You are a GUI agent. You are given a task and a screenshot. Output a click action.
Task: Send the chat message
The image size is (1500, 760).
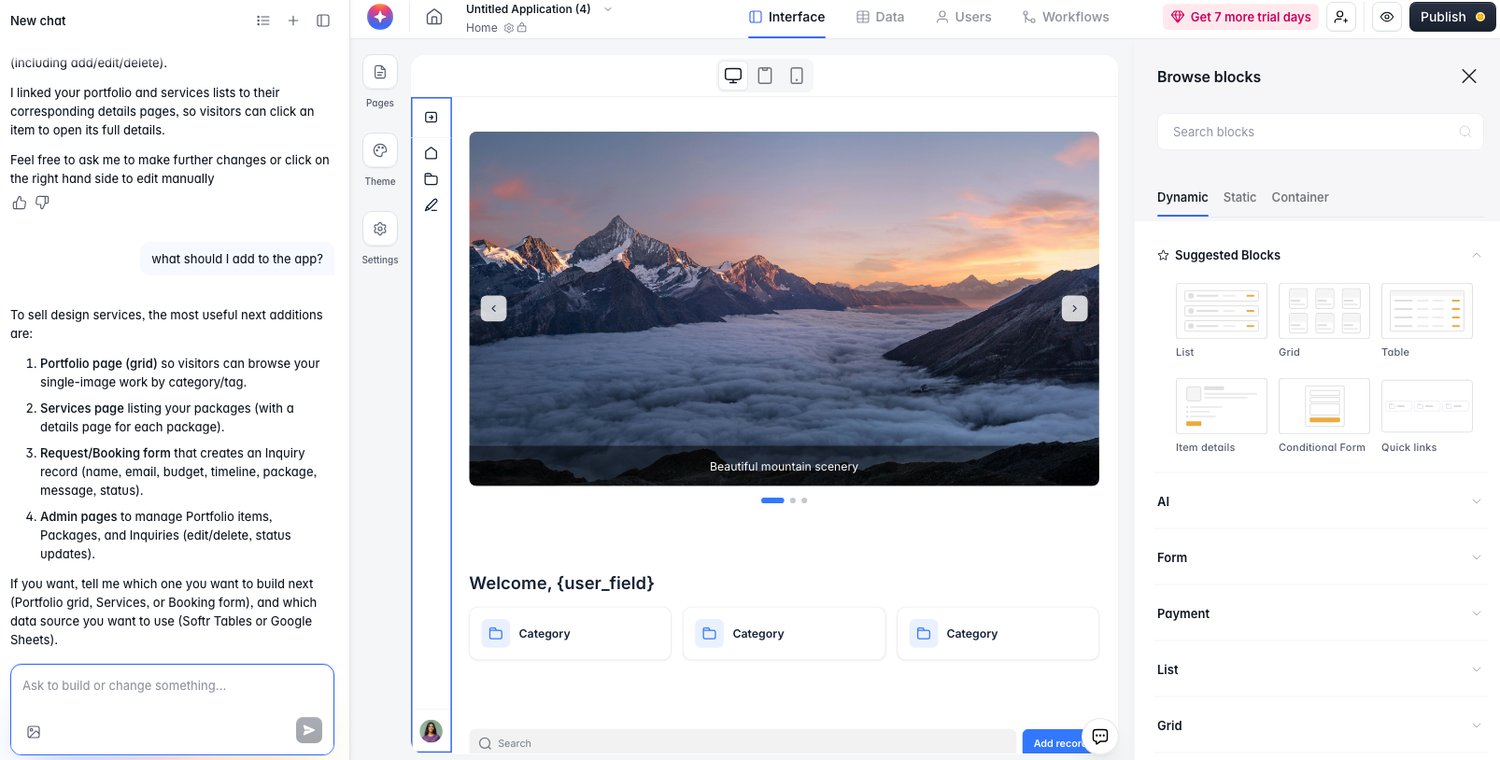[309, 730]
